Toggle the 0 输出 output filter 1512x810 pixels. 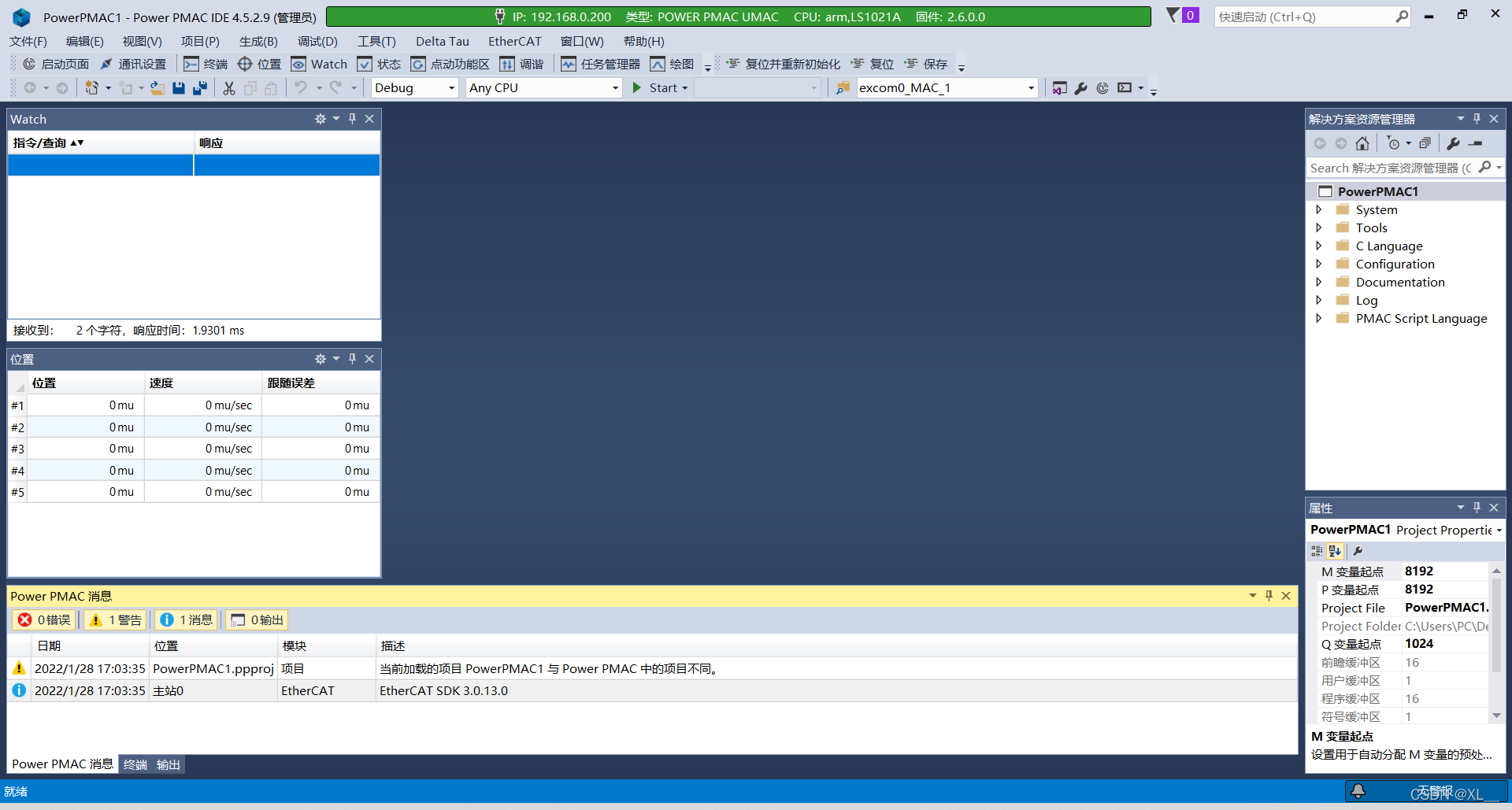pos(257,620)
